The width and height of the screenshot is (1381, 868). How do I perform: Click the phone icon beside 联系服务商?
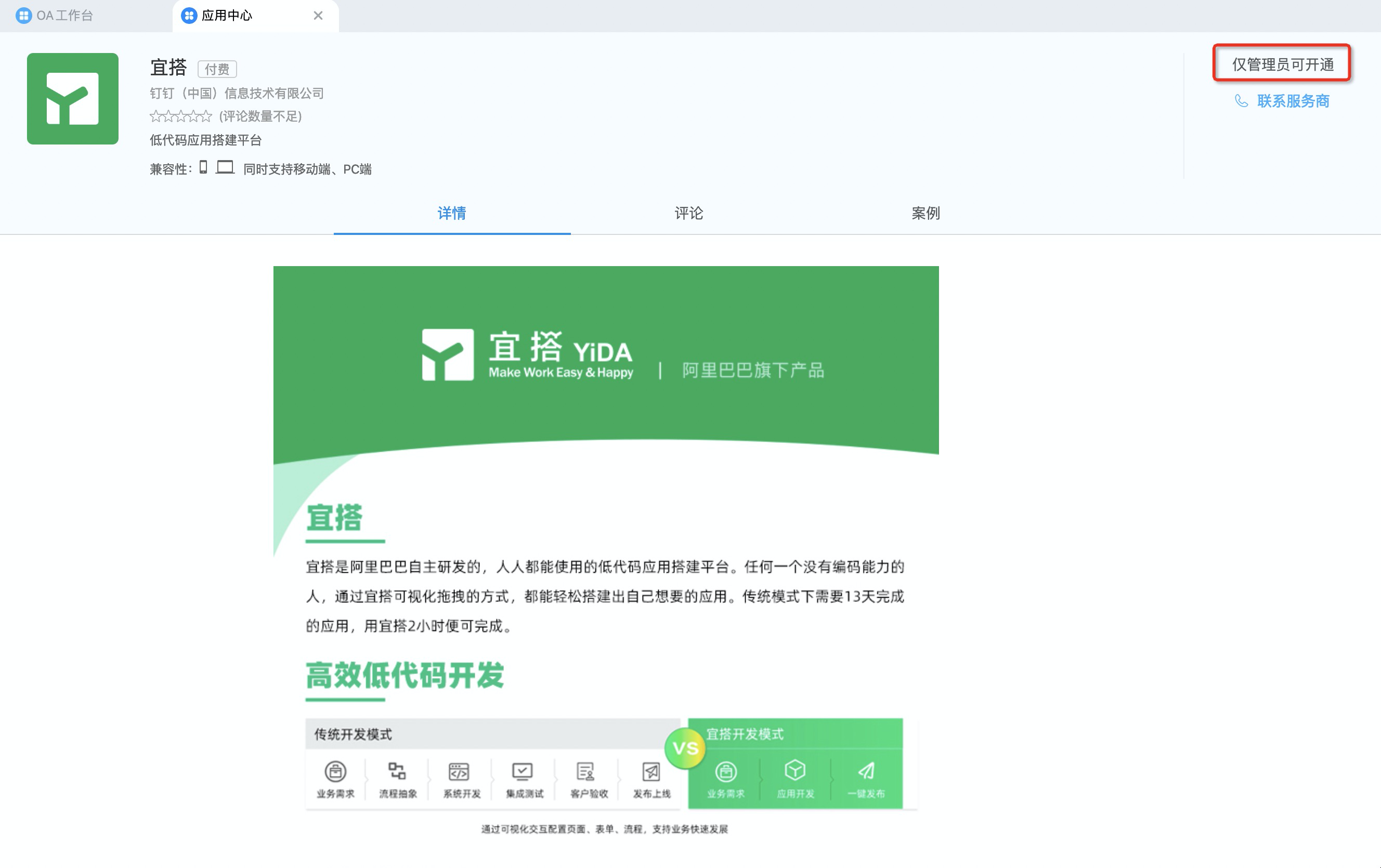point(1241,101)
